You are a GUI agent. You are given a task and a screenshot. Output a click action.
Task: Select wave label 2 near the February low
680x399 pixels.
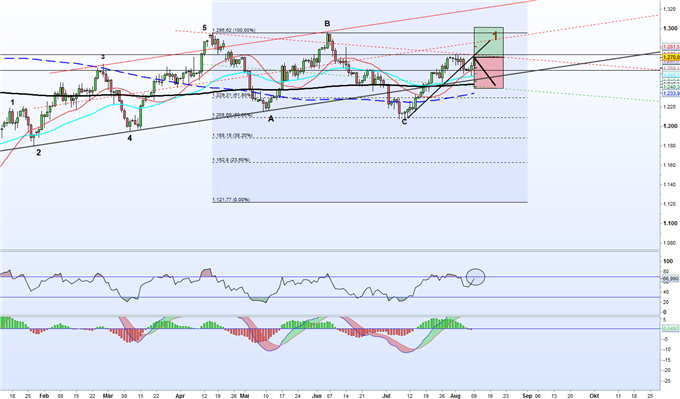click(x=39, y=153)
